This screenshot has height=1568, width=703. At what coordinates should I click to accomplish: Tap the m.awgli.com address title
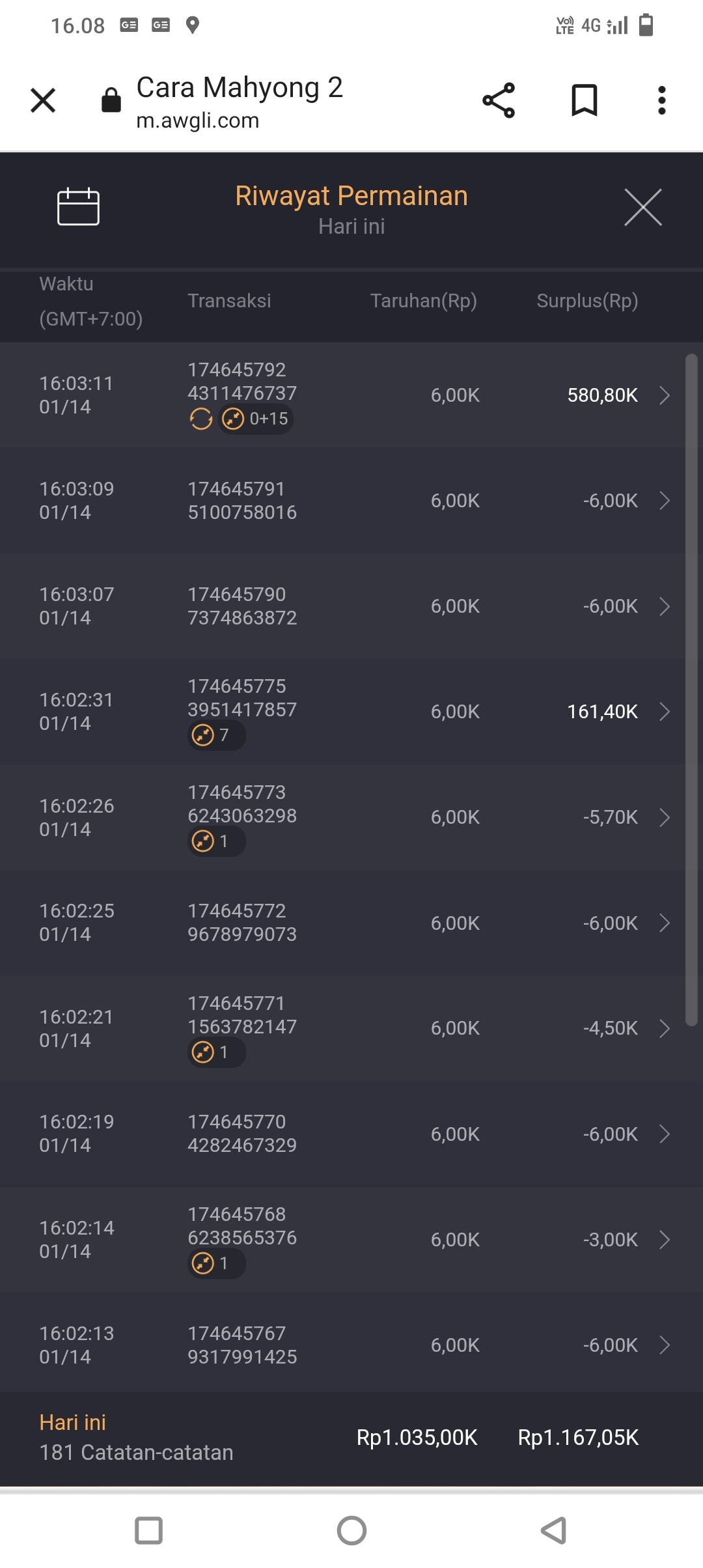click(240, 102)
